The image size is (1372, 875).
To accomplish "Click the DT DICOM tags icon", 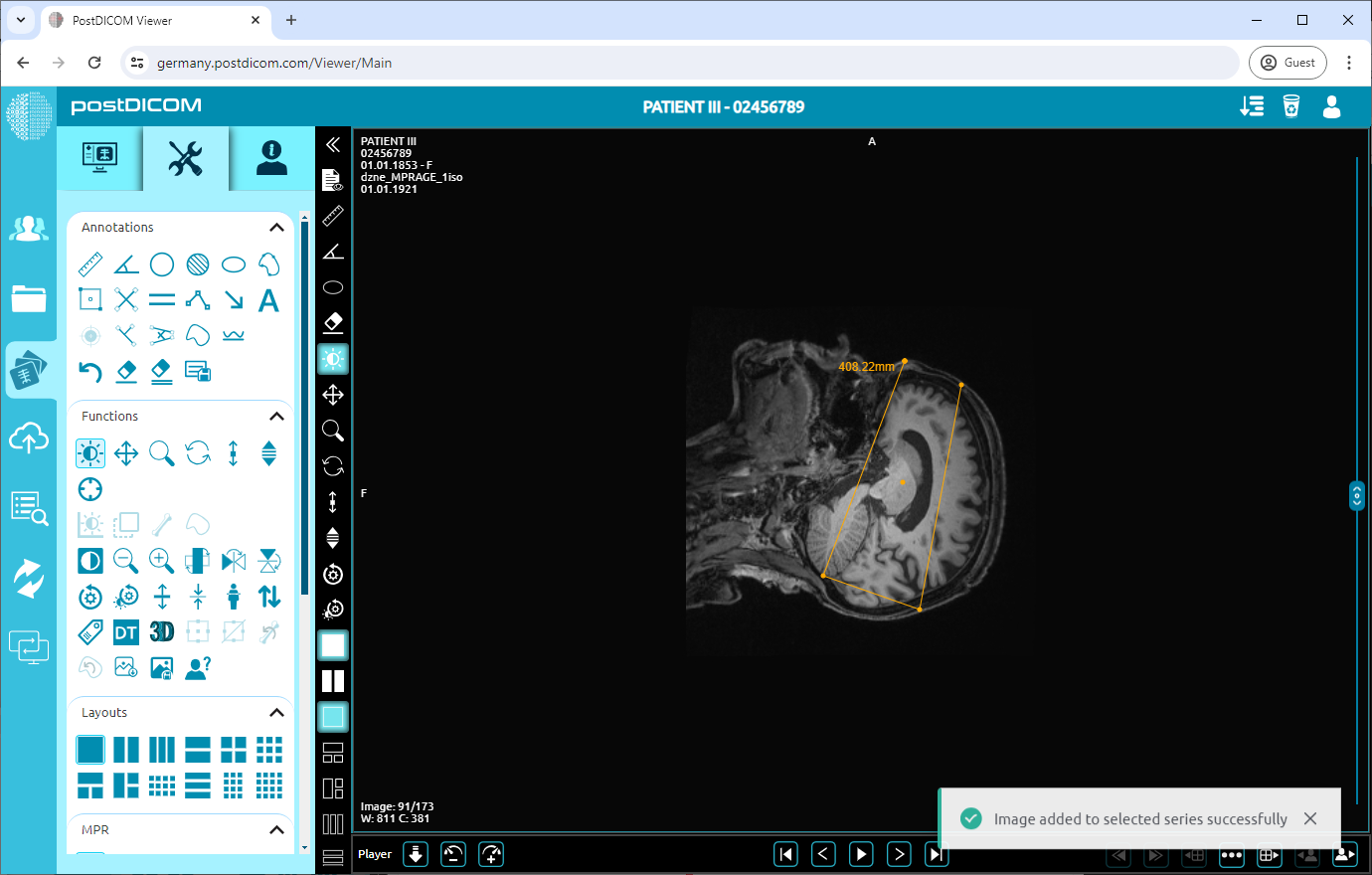I will (126, 632).
